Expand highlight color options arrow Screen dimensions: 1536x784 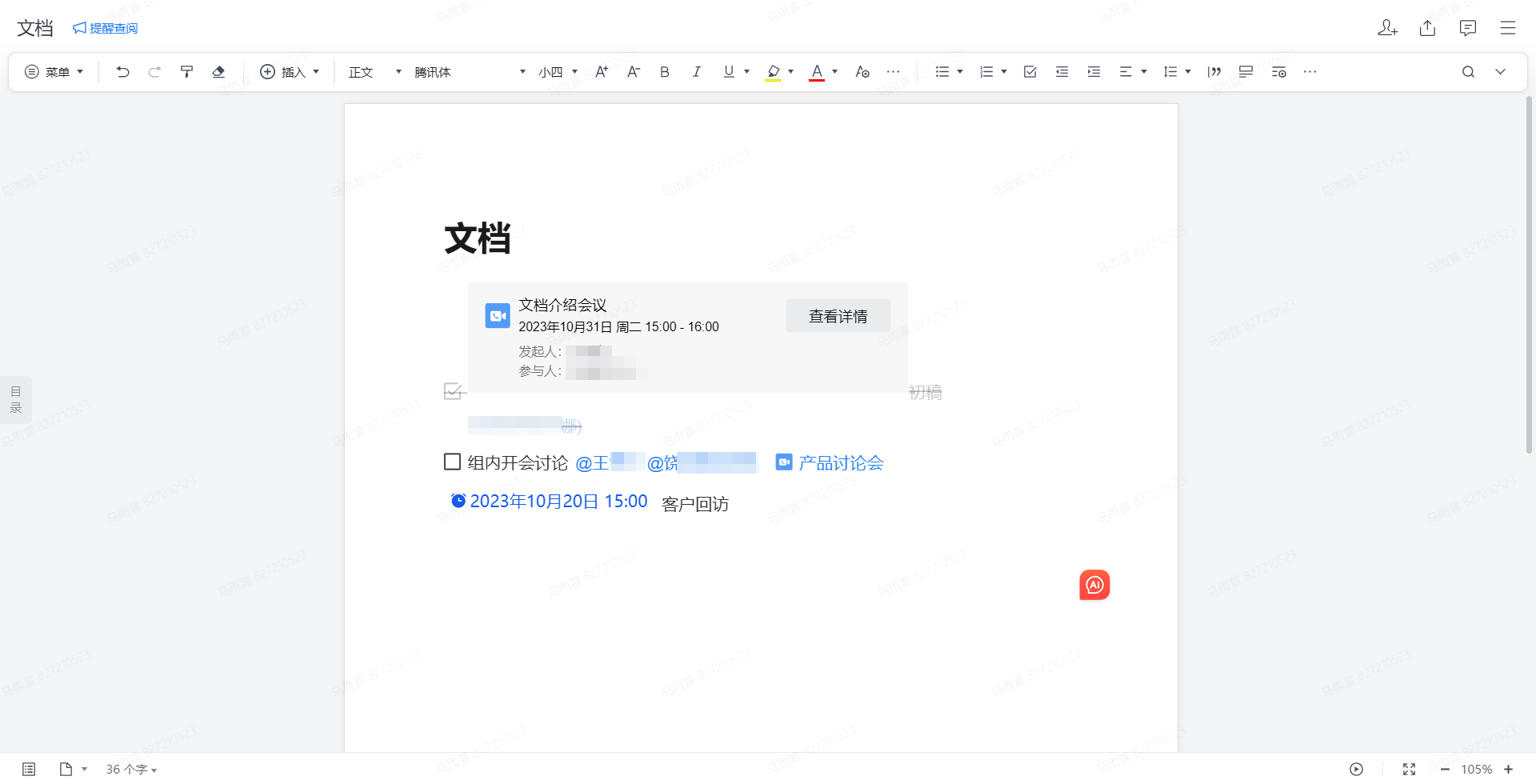pyautogui.click(x=790, y=72)
